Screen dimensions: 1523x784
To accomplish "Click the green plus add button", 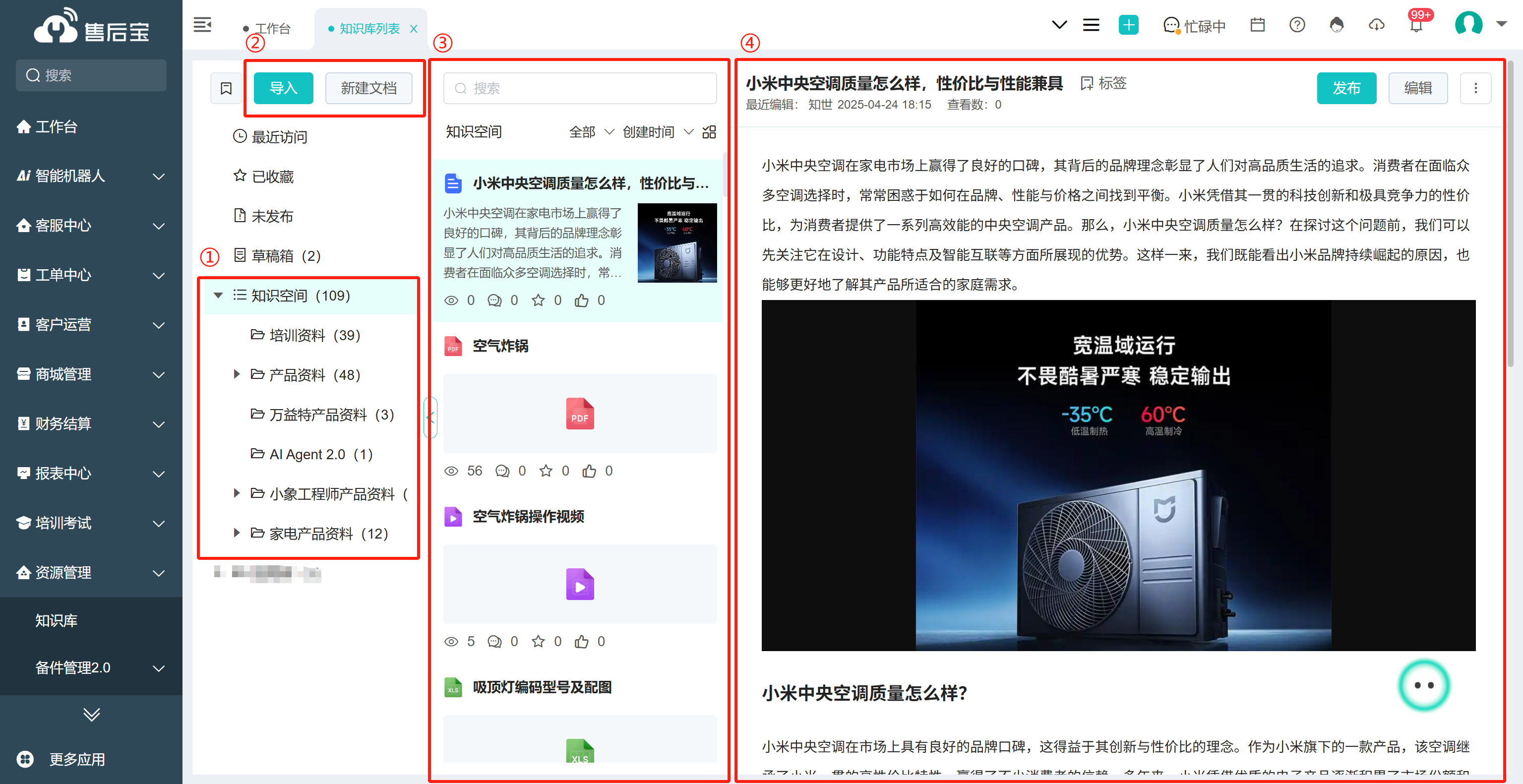I will (1128, 25).
